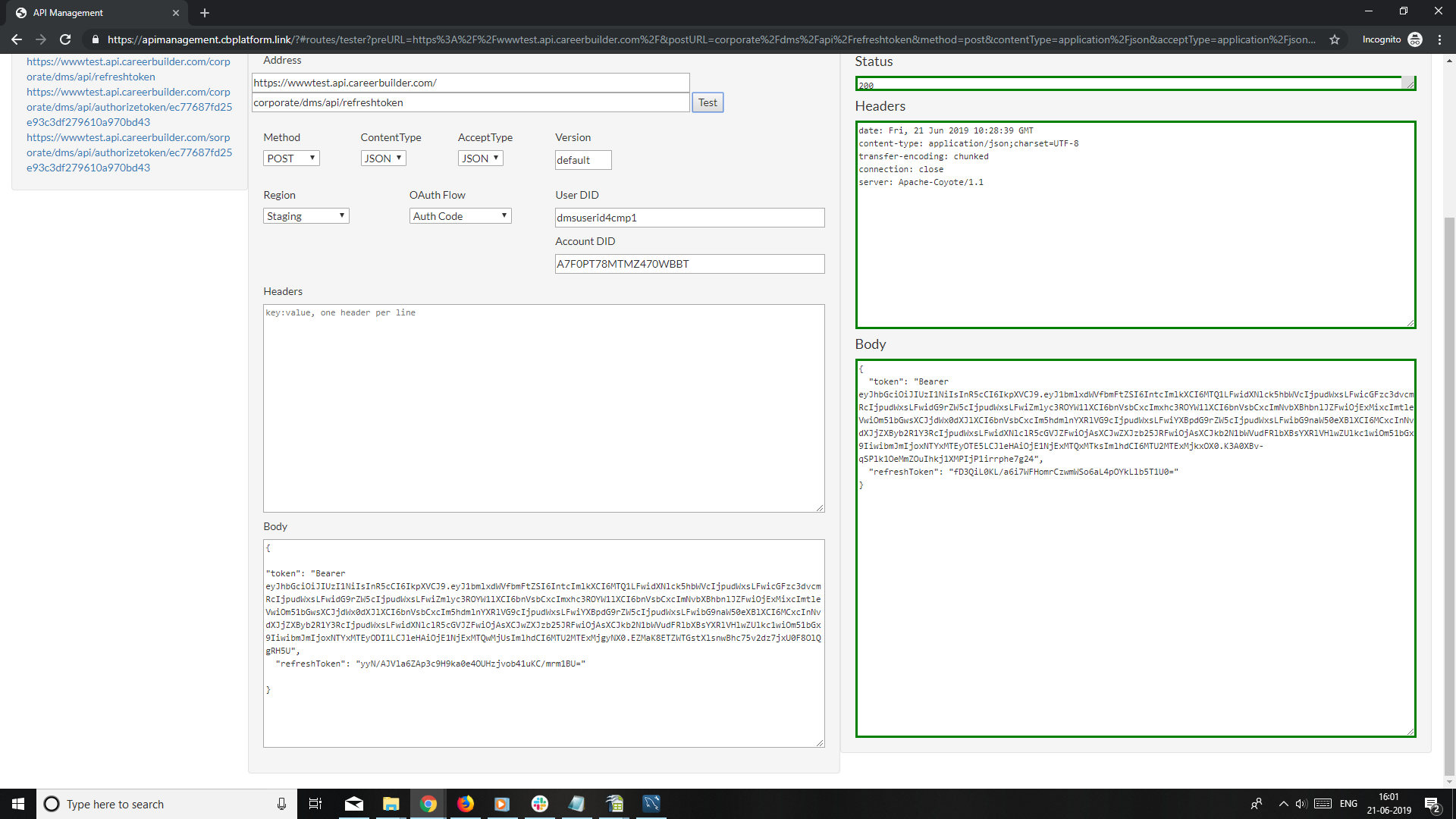Screen dimensions: 1456x819
Task: Open the Mail app in the taskbar
Action: click(x=354, y=804)
